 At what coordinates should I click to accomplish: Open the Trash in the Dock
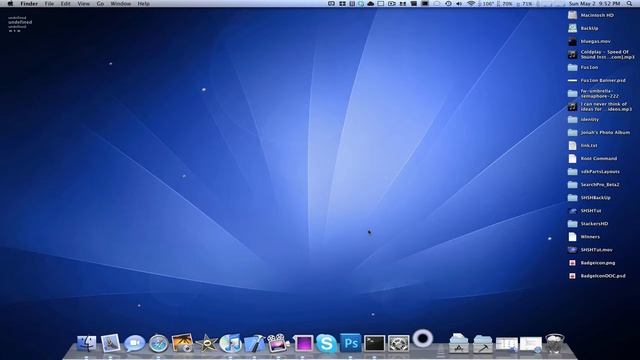pyautogui.click(x=554, y=343)
